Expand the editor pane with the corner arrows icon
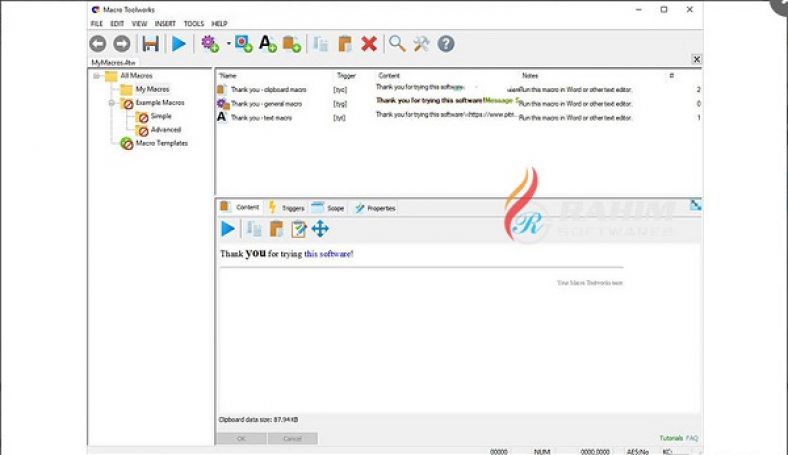 point(696,205)
